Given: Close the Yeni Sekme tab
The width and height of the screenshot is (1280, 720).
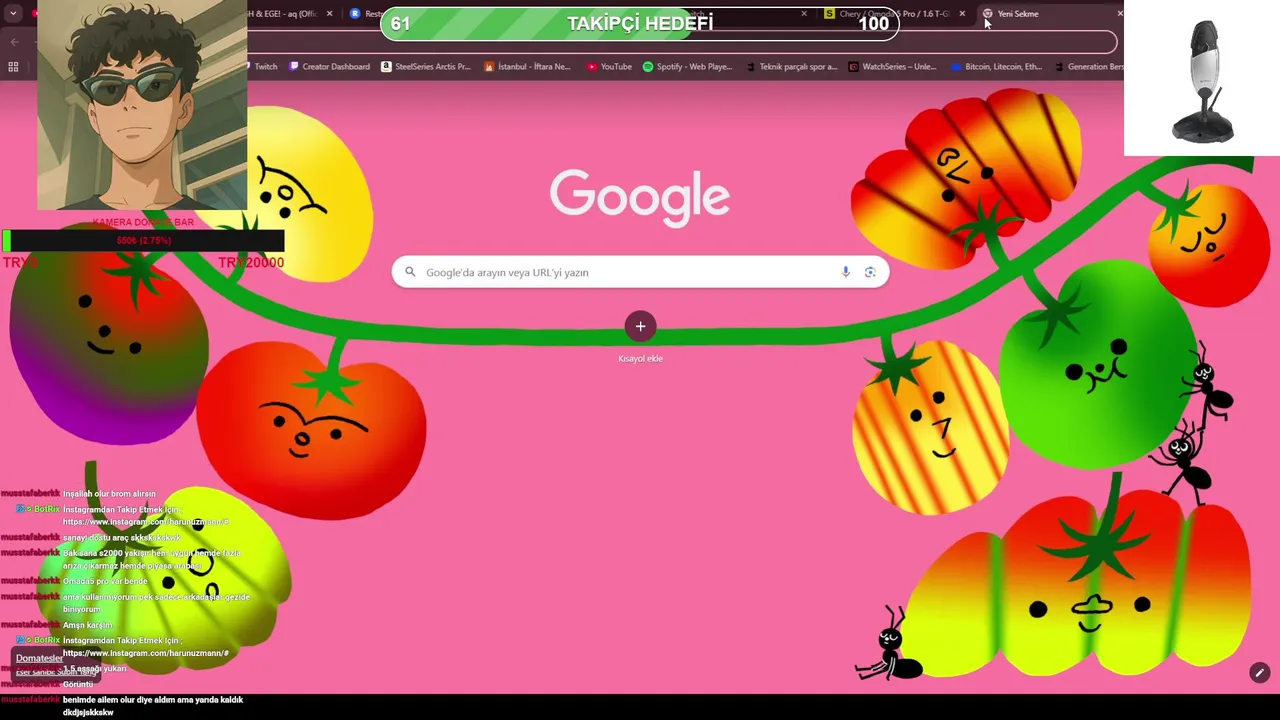Looking at the screenshot, I should (1119, 14).
